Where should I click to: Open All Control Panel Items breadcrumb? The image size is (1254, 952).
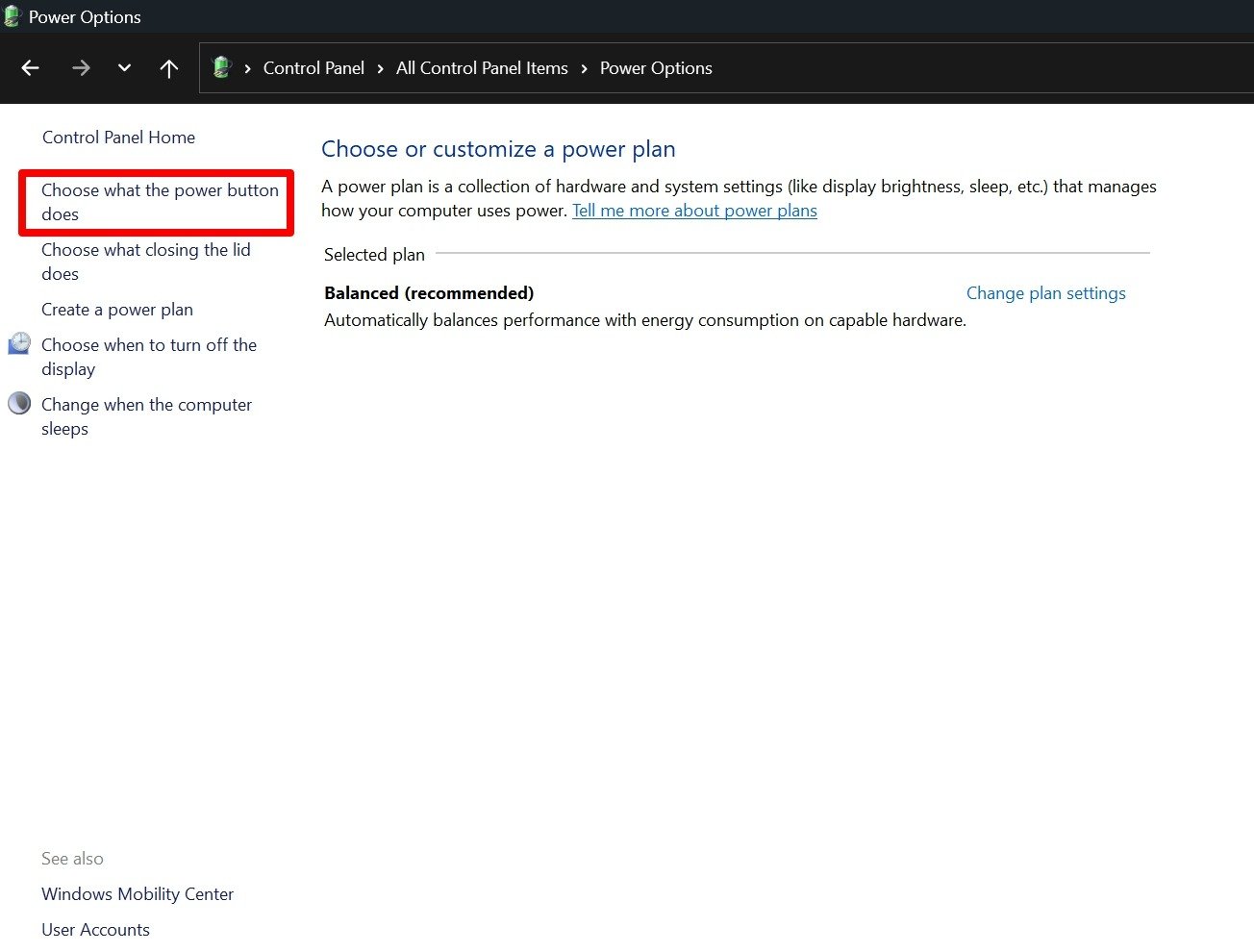482,68
